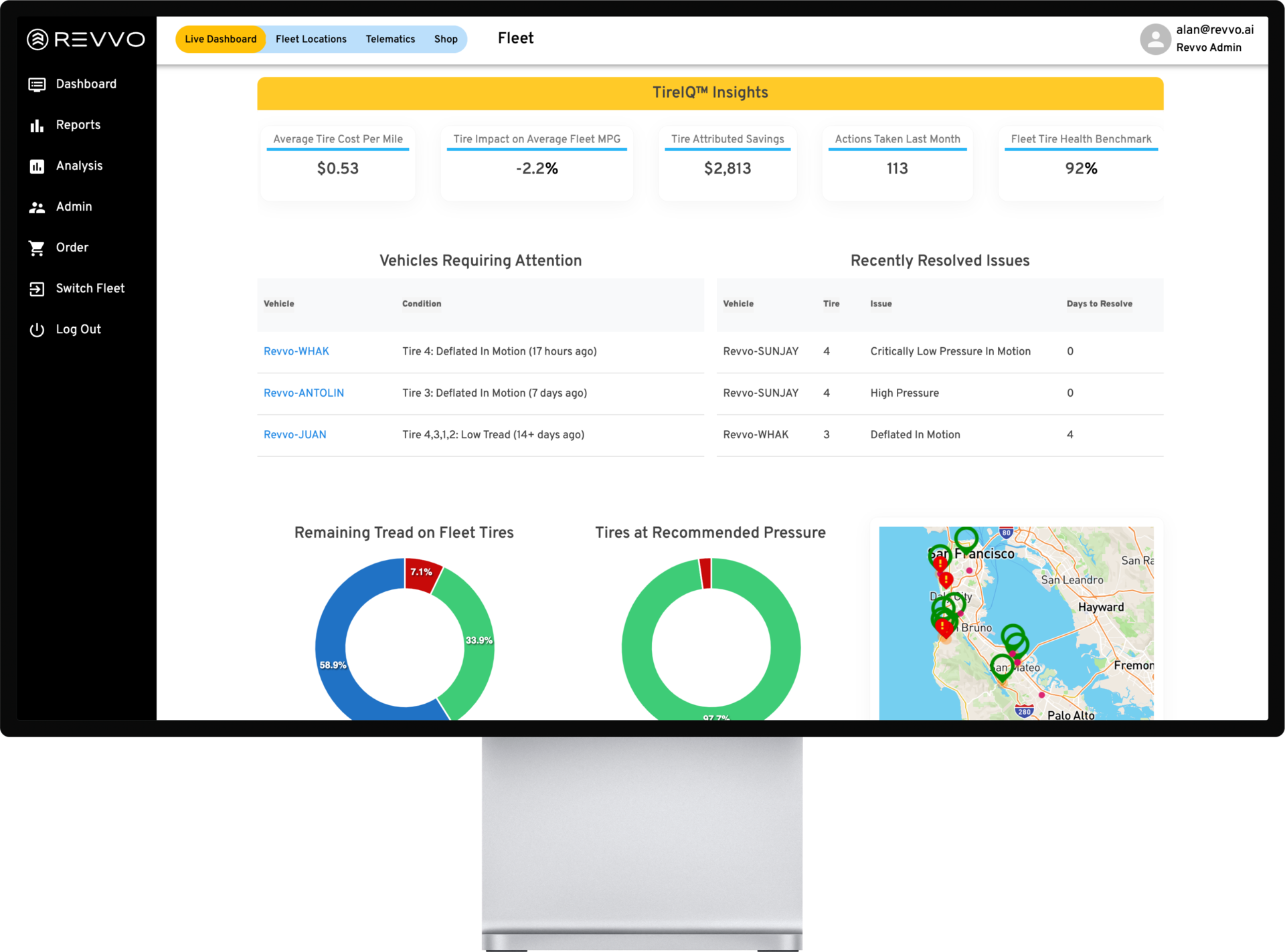1285x952 pixels.
Task: Select the Live Dashboard tab
Action: [x=221, y=39]
